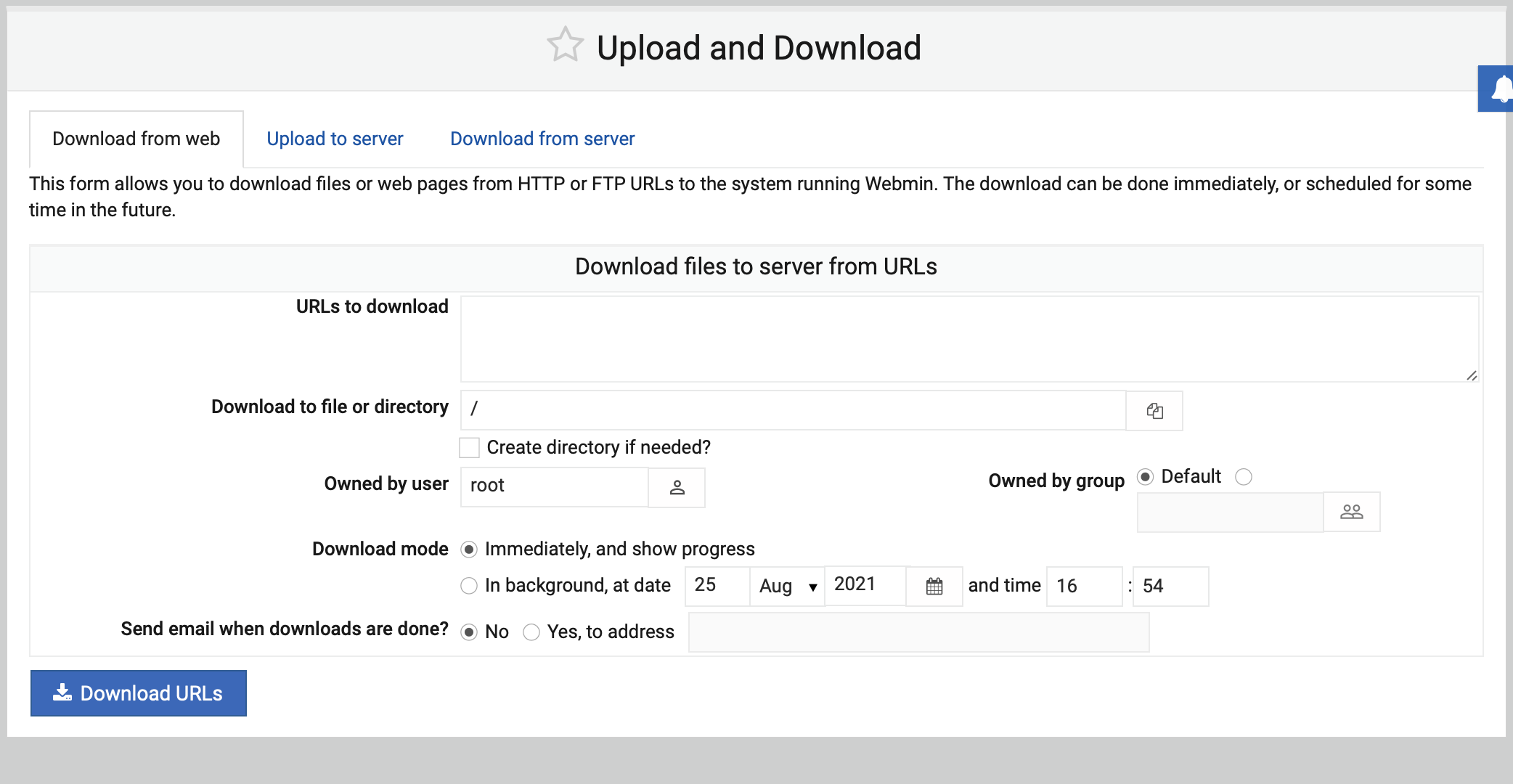This screenshot has height=784, width=1513.
Task: Grab the URLs textarea resize handle
Action: [x=1472, y=375]
